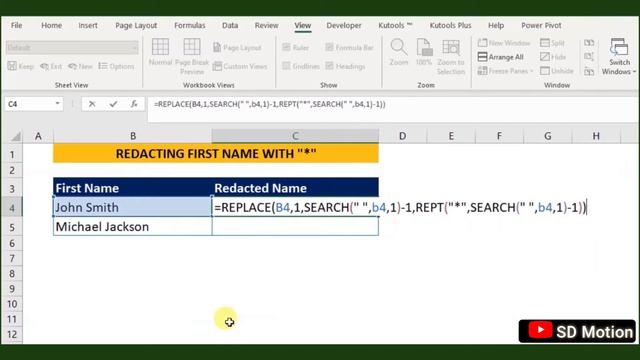Screen dimensions: 640x360
Task: Click the Insert Function fx icon
Action: pyautogui.click(x=134, y=104)
